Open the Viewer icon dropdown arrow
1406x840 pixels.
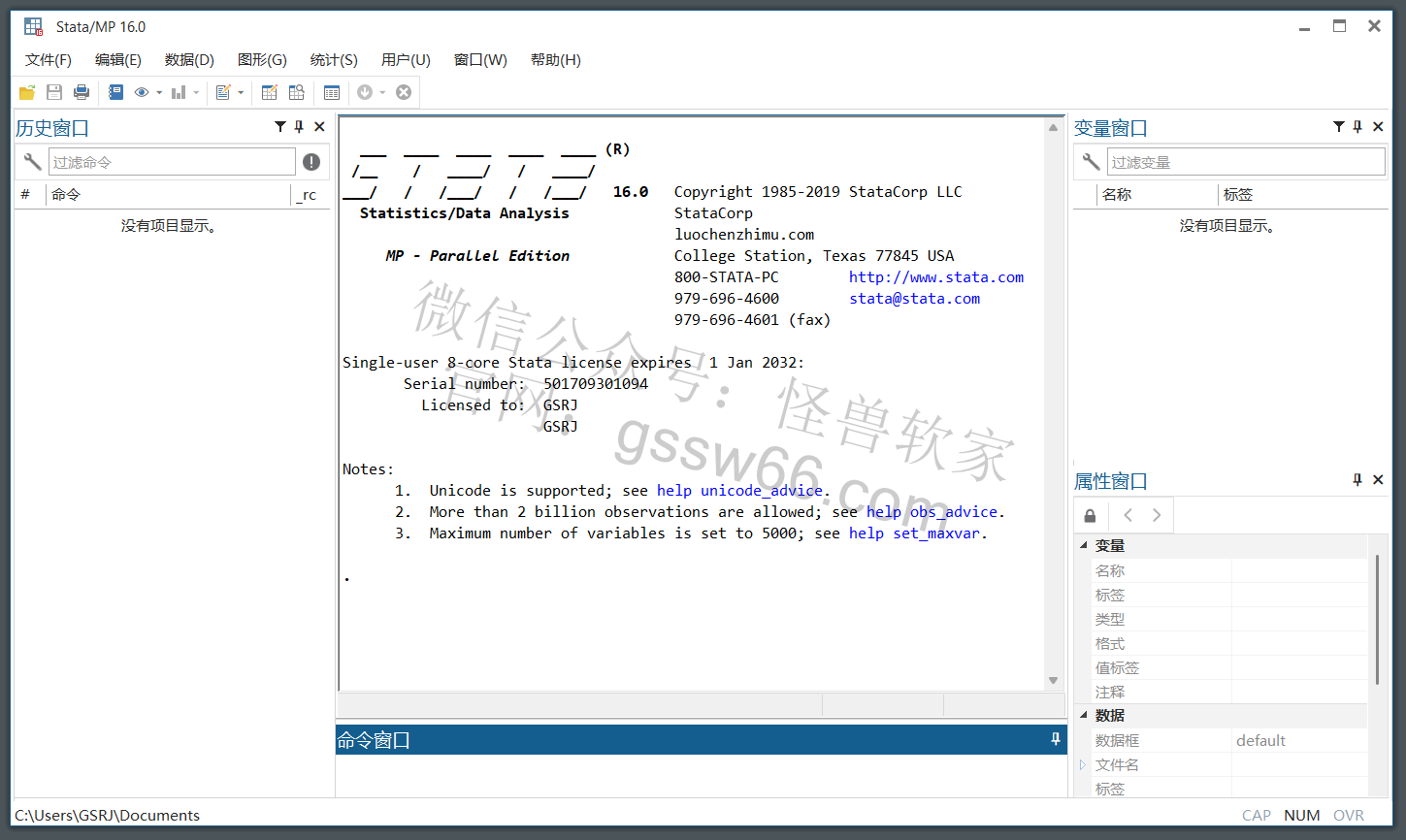[159, 93]
